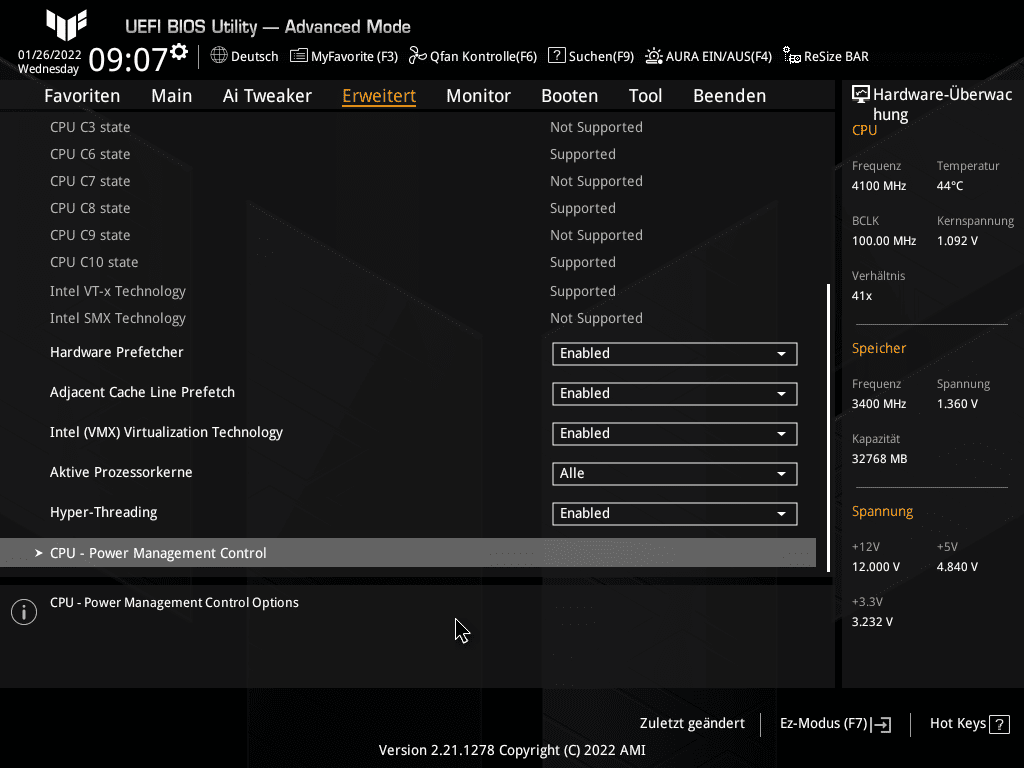Switch to the Monitor tab

[479, 95]
